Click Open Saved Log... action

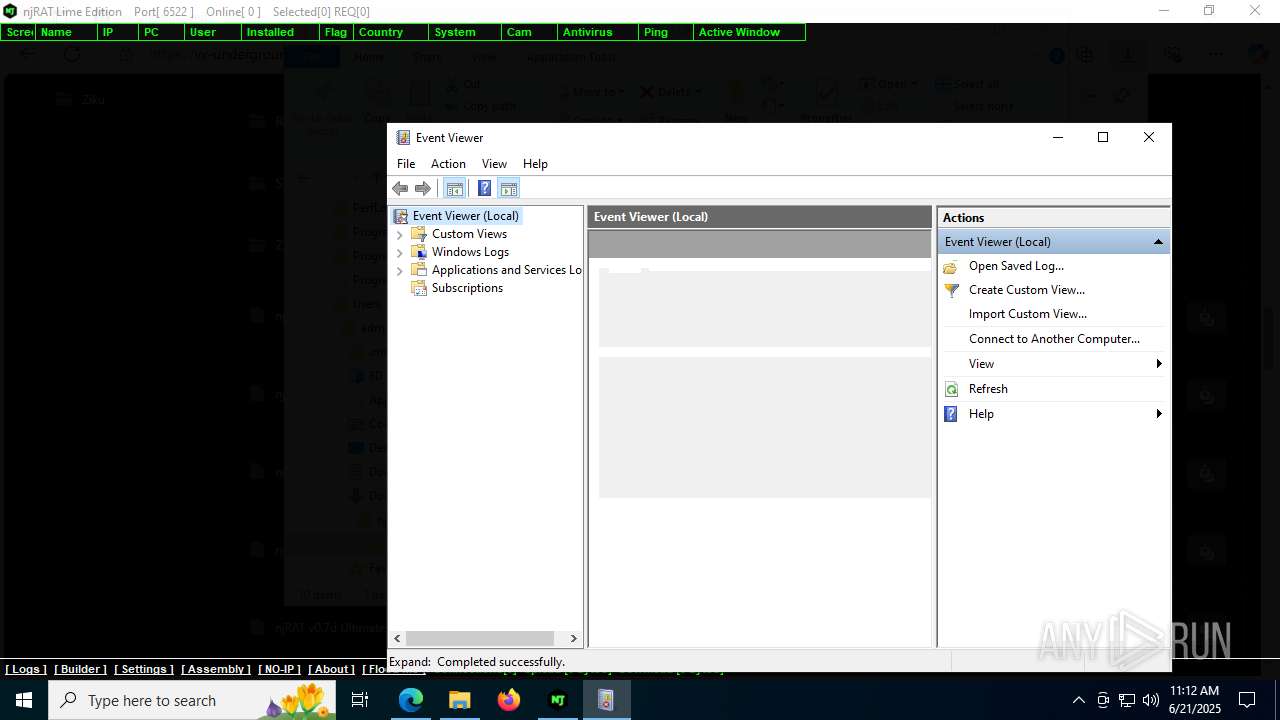tap(1016, 266)
